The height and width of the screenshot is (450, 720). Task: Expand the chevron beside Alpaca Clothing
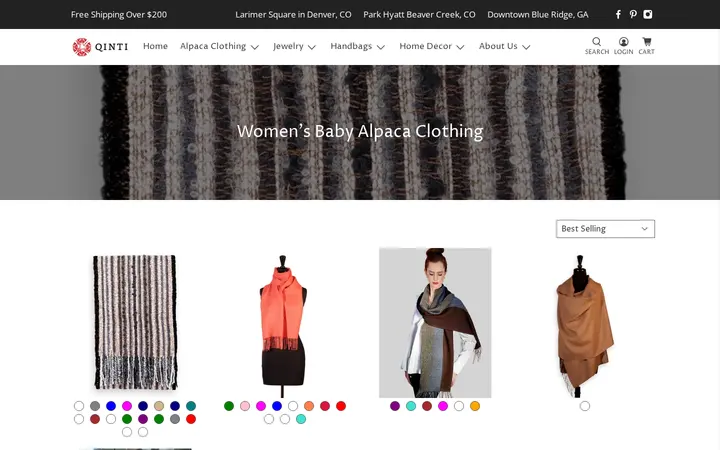coord(255,47)
